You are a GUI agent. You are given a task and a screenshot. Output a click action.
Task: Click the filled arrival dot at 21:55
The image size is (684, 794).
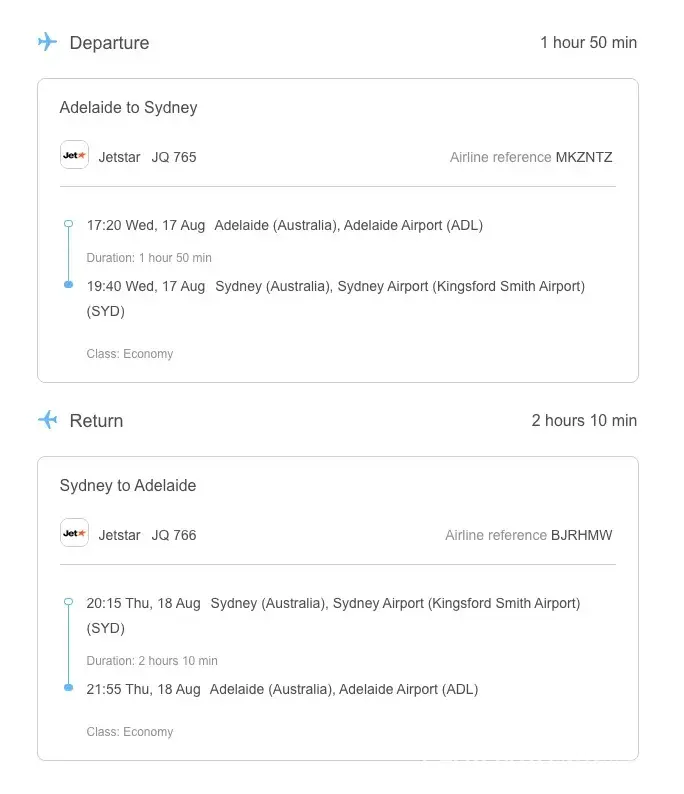(68, 688)
